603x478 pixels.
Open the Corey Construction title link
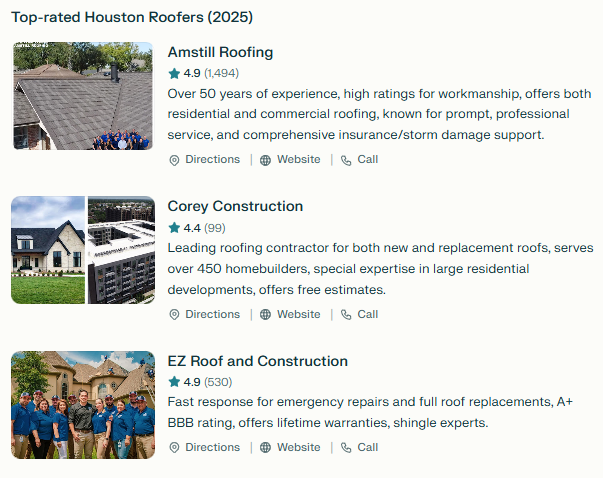pyautogui.click(x=235, y=206)
